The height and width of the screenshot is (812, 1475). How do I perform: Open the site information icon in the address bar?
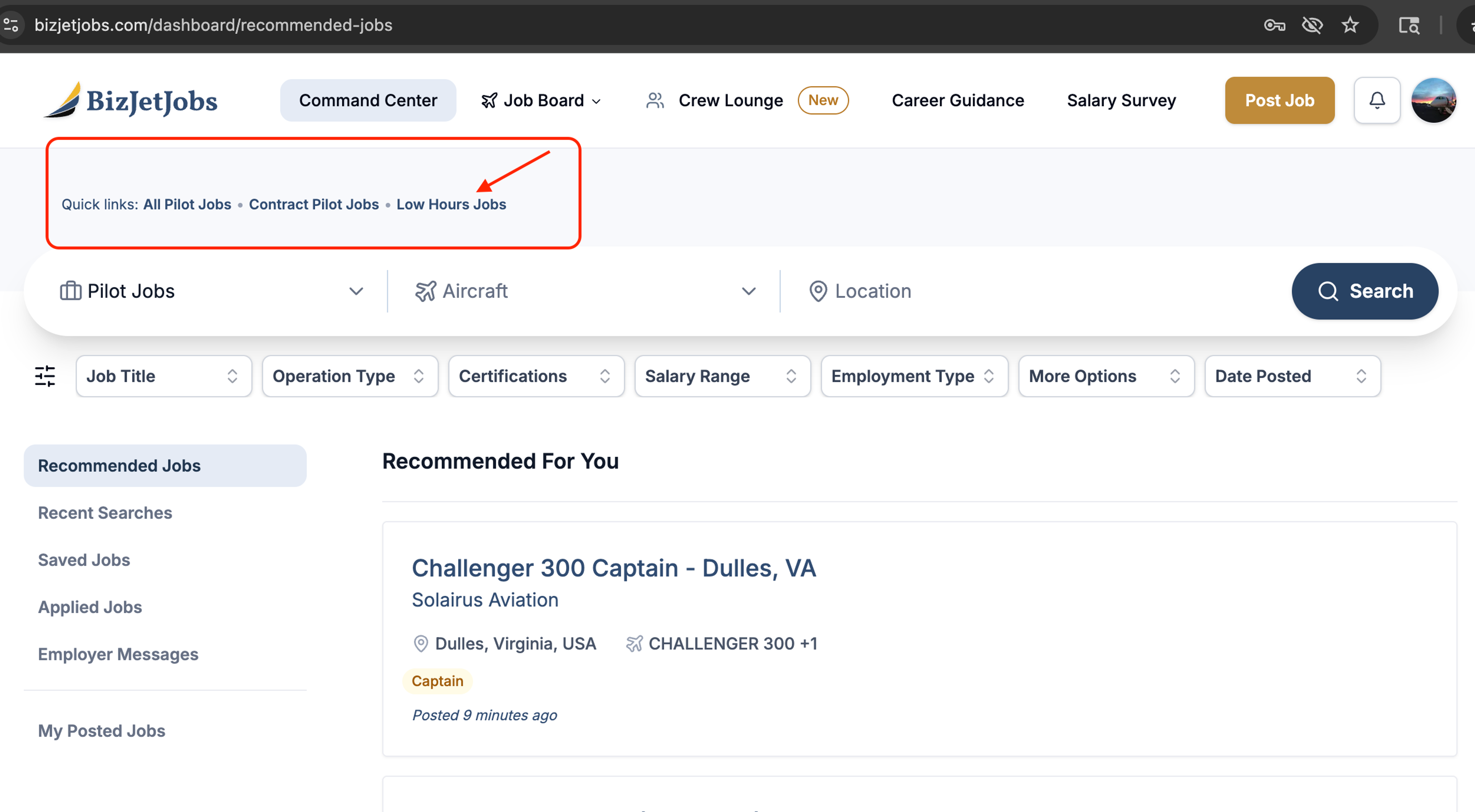pos(12,25)
